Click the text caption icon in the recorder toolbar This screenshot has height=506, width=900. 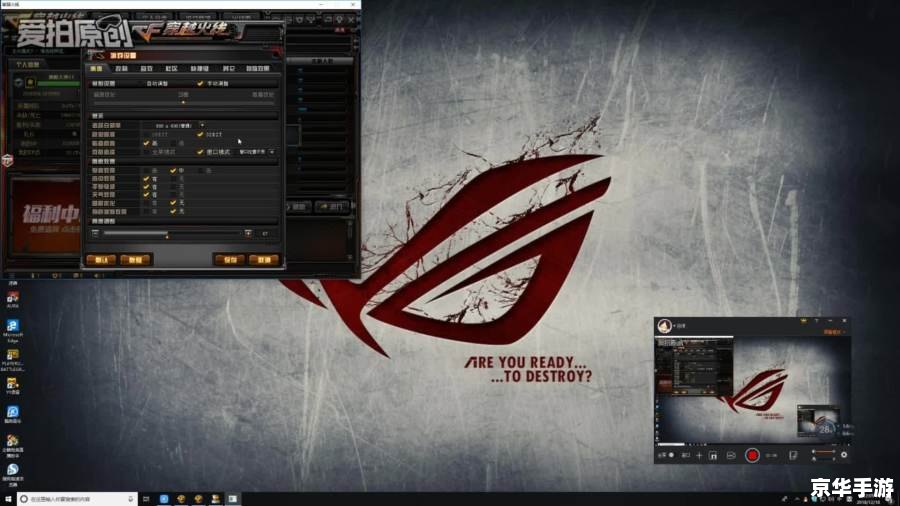point(685,456)
